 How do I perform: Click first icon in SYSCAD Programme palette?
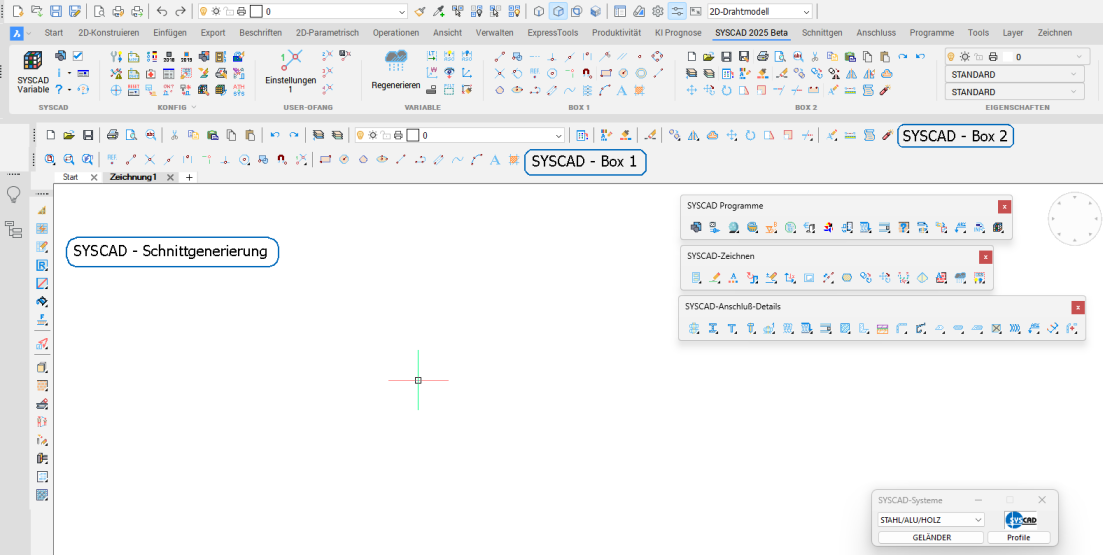[696, 227]
